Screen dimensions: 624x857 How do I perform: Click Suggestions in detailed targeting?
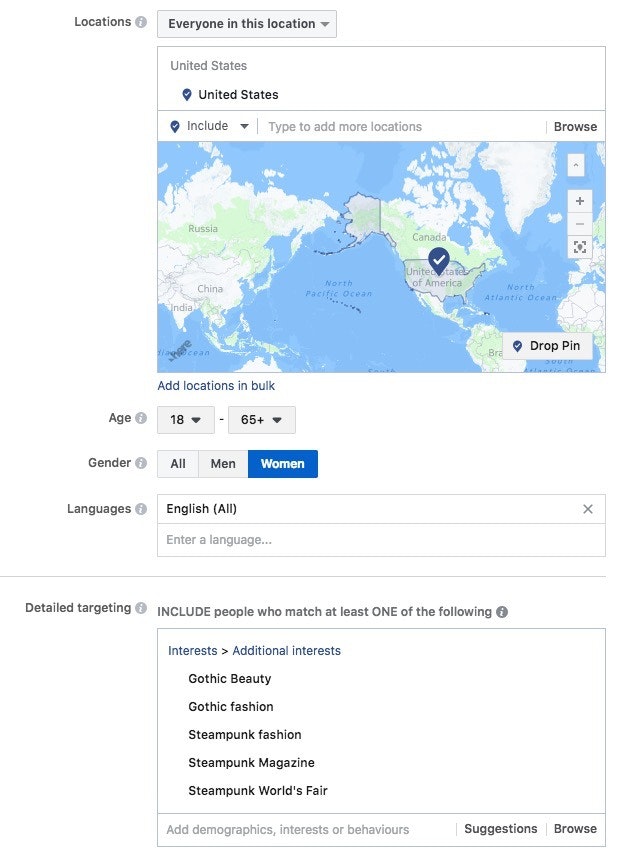coord(501,829)
